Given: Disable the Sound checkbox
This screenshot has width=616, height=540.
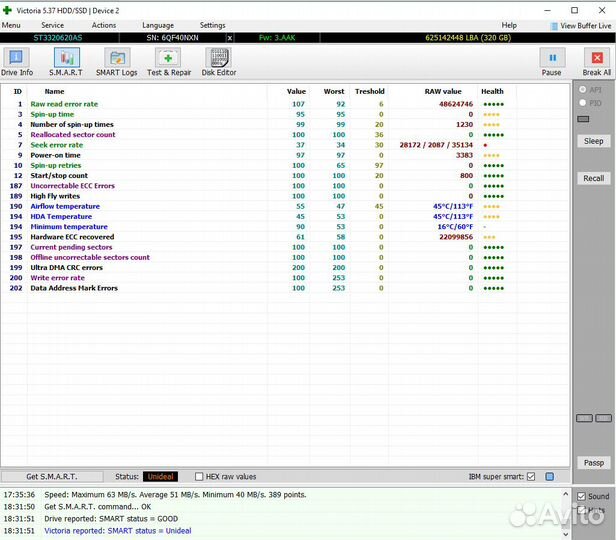Looking at the screenshot, I should 582,496.
